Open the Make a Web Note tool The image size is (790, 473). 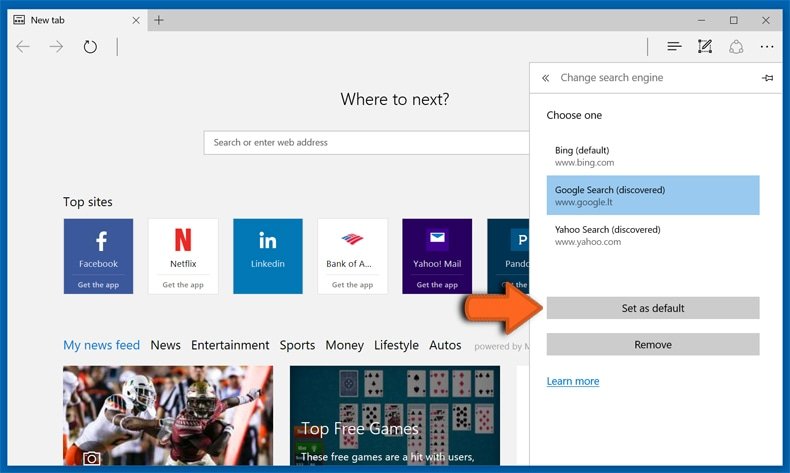[x=705, y=47]
